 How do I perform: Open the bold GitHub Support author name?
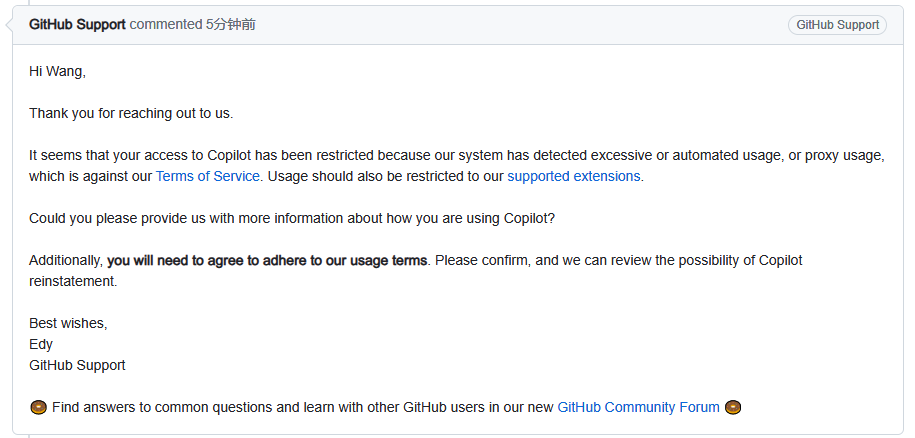(x=77, y=24)
